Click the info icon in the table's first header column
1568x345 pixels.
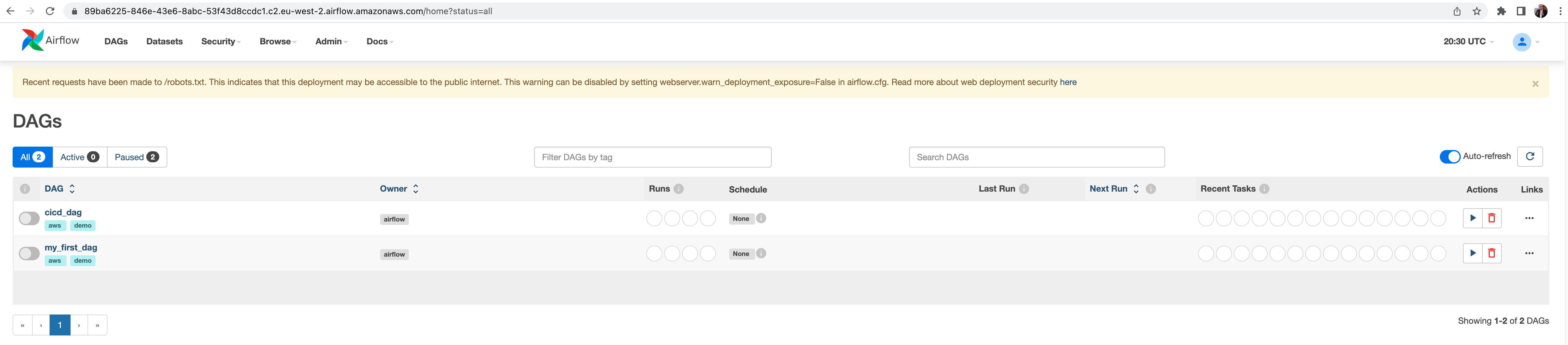[25, 189]
